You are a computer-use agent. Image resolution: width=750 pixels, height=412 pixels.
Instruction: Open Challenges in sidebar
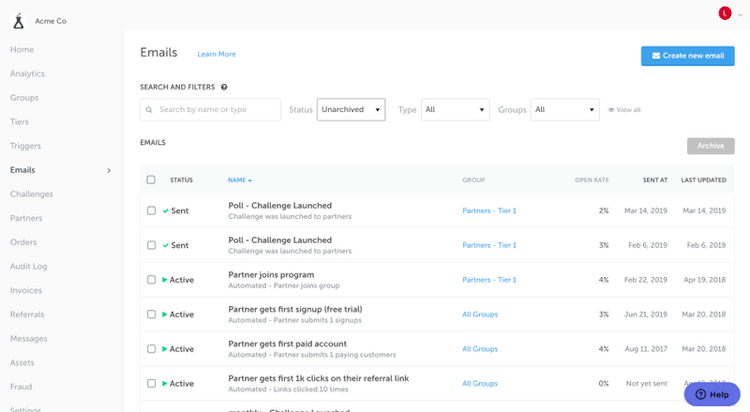[x=32, y=194]
